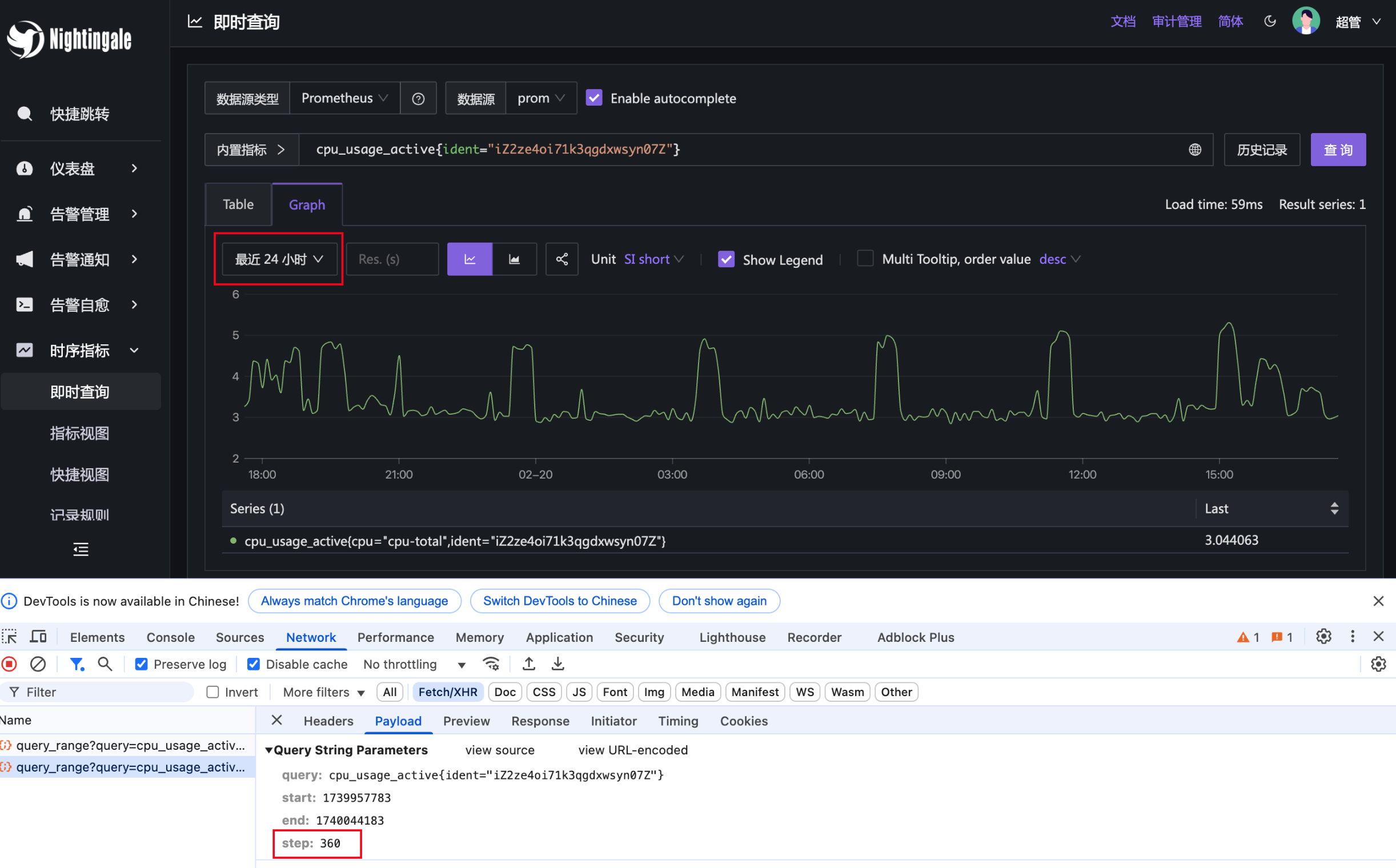Open DevTools settings gear icon

(1323, 636)
